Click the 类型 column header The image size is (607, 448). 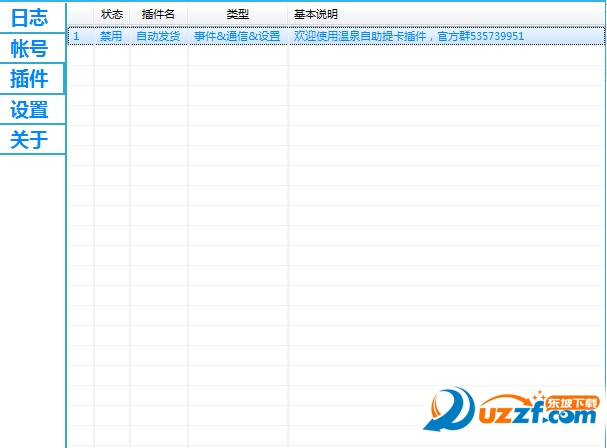click(x=238, y=14)
